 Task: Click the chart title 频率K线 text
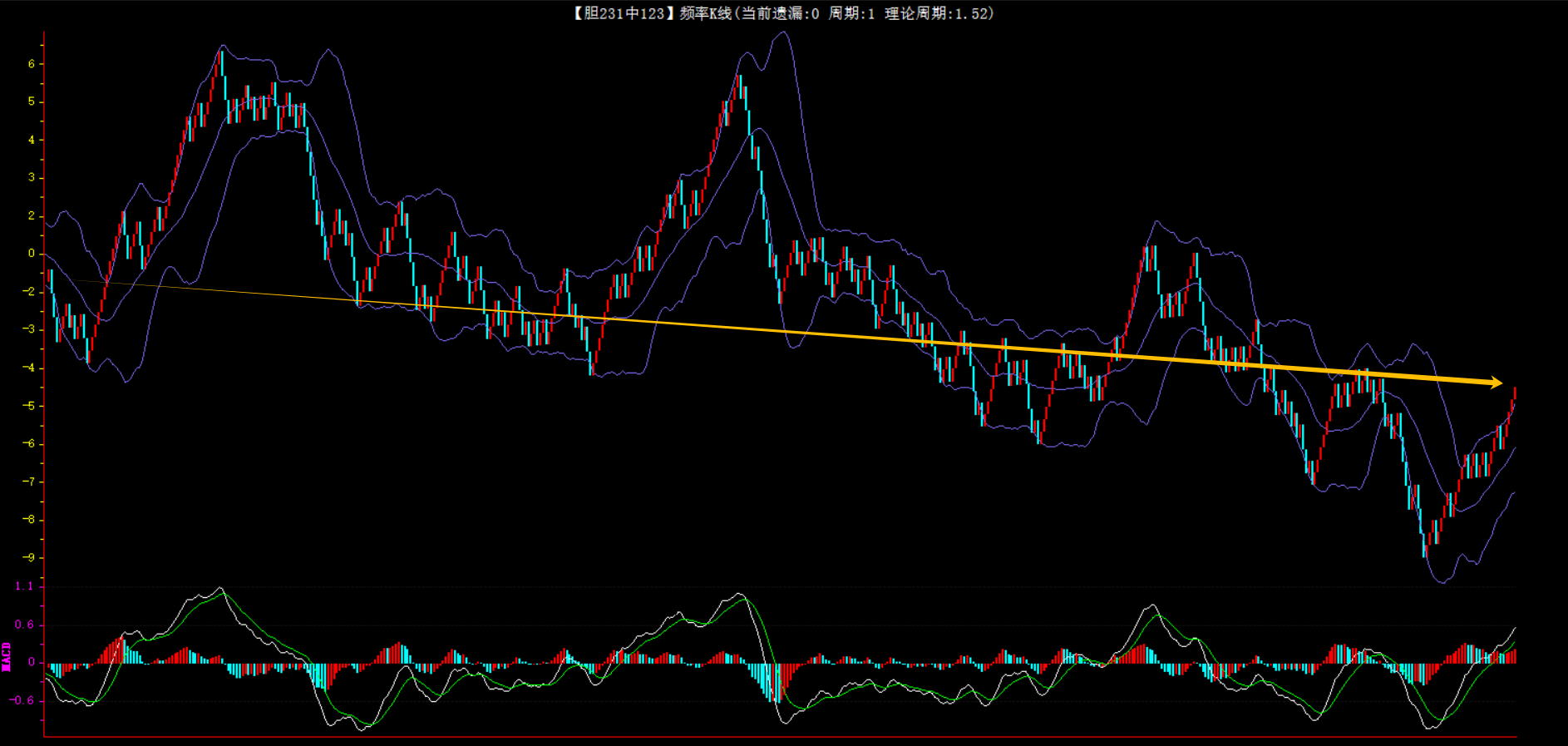click(x=705, y=13)
